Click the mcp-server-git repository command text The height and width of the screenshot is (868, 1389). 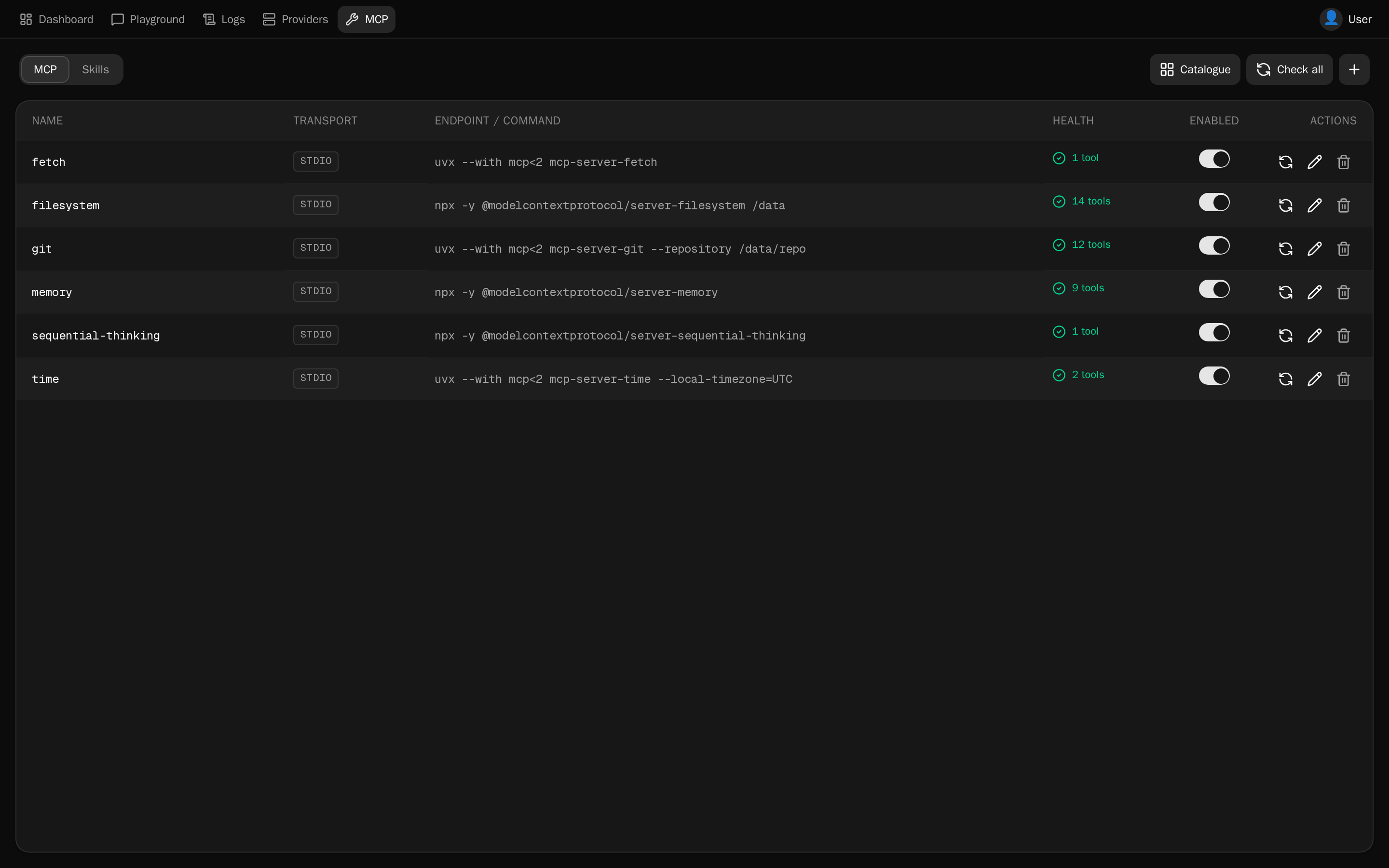tap(620, 248)
